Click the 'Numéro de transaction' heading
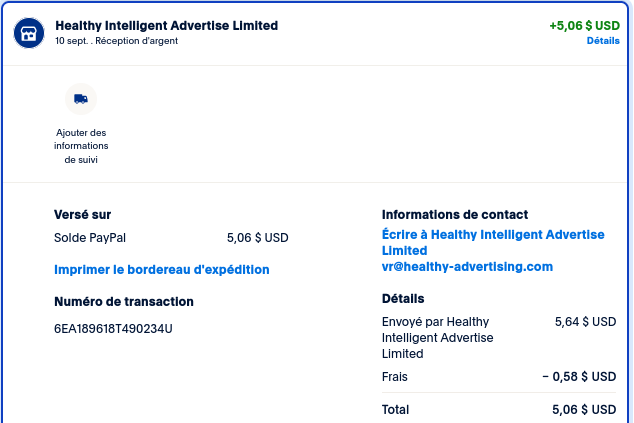 pyautogui.click(x=124, y=302)
